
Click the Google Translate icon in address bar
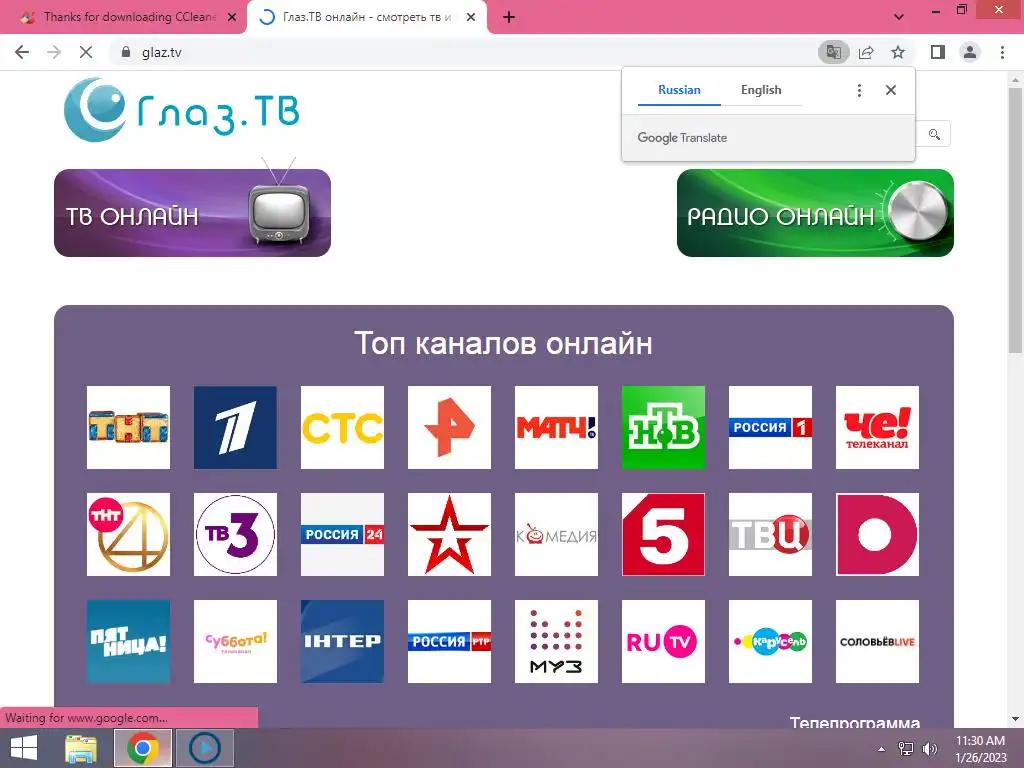click(833, 52)
